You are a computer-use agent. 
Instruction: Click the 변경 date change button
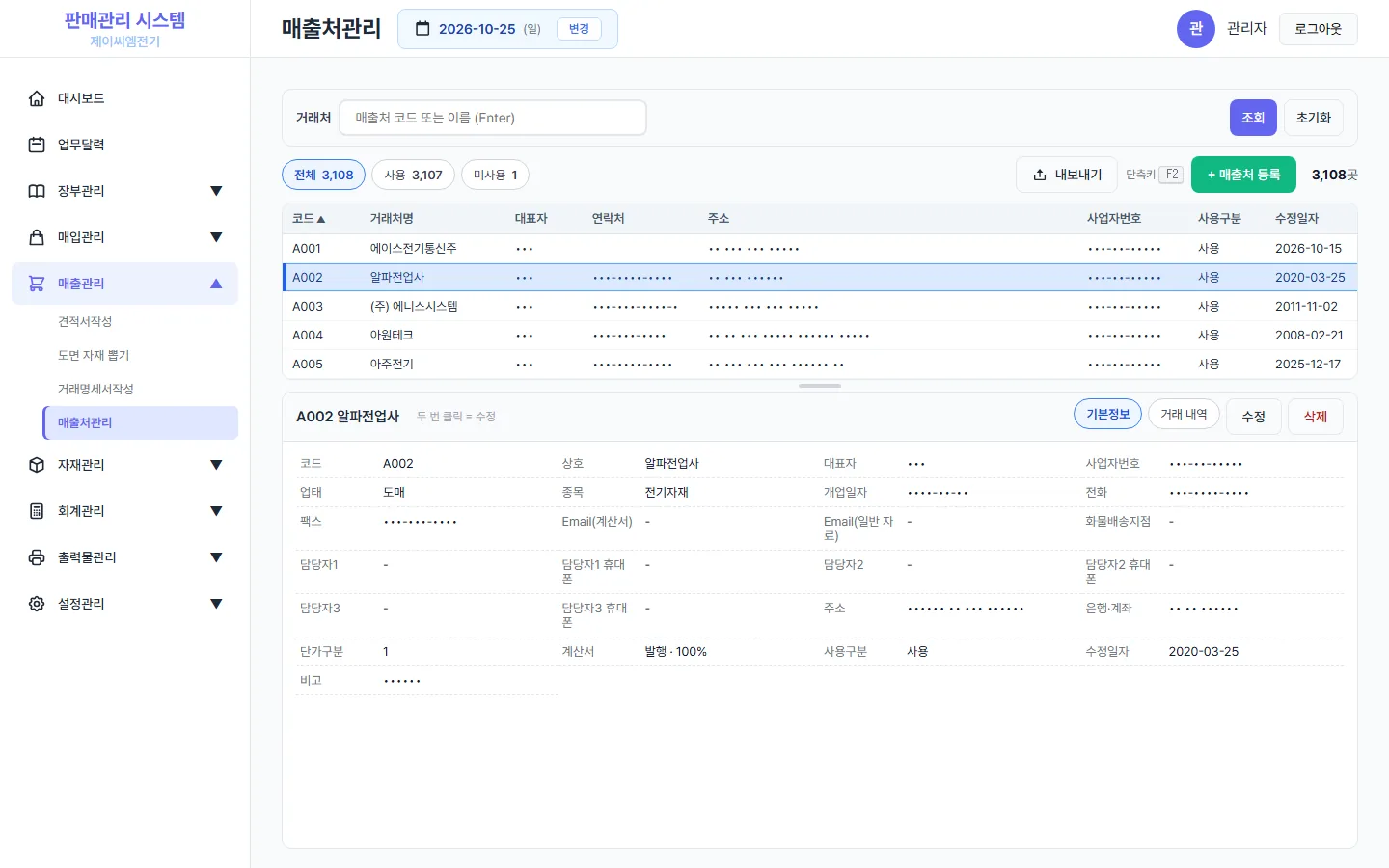(579, 29)
